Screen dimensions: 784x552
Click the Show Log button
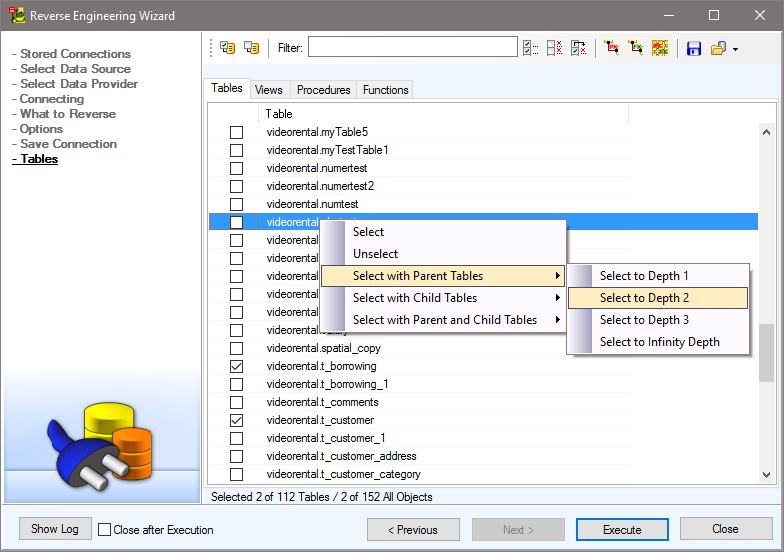[x=55, y=529]
